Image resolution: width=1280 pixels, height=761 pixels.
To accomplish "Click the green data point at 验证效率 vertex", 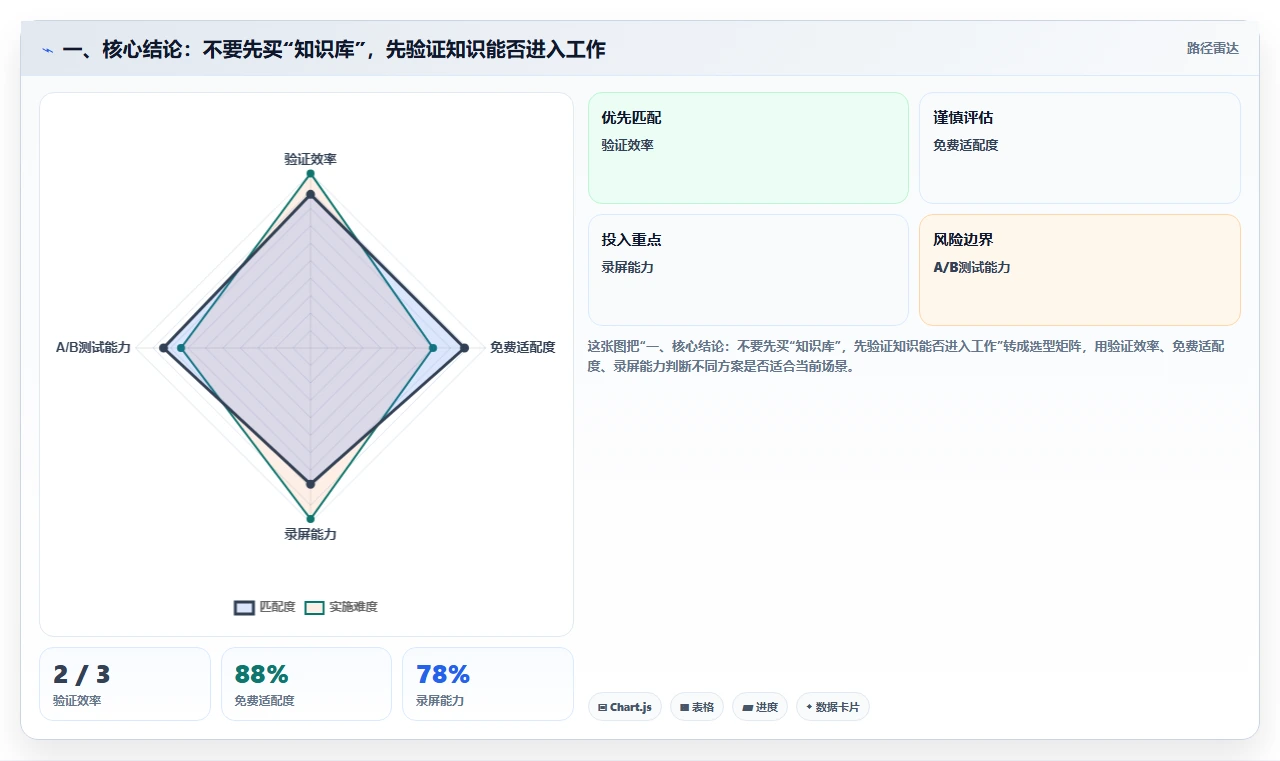I will point(310,174).
